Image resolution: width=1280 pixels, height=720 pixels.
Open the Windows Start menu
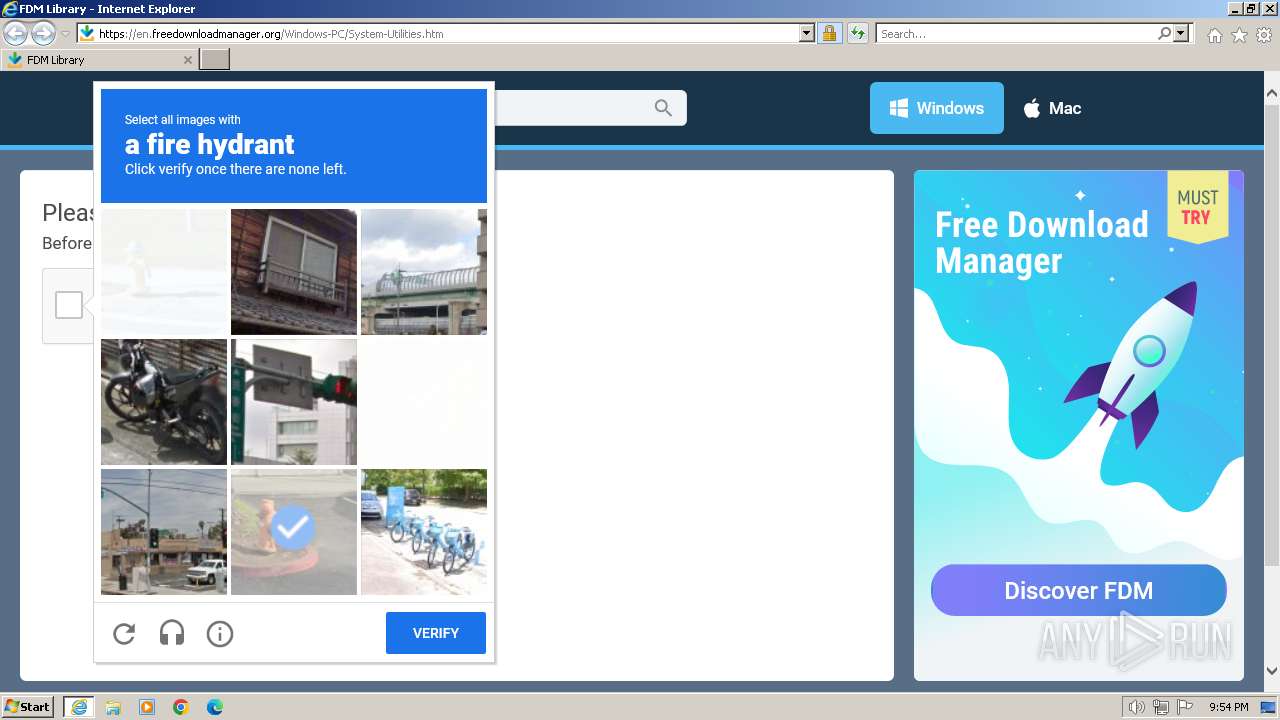tap(27, 706)
